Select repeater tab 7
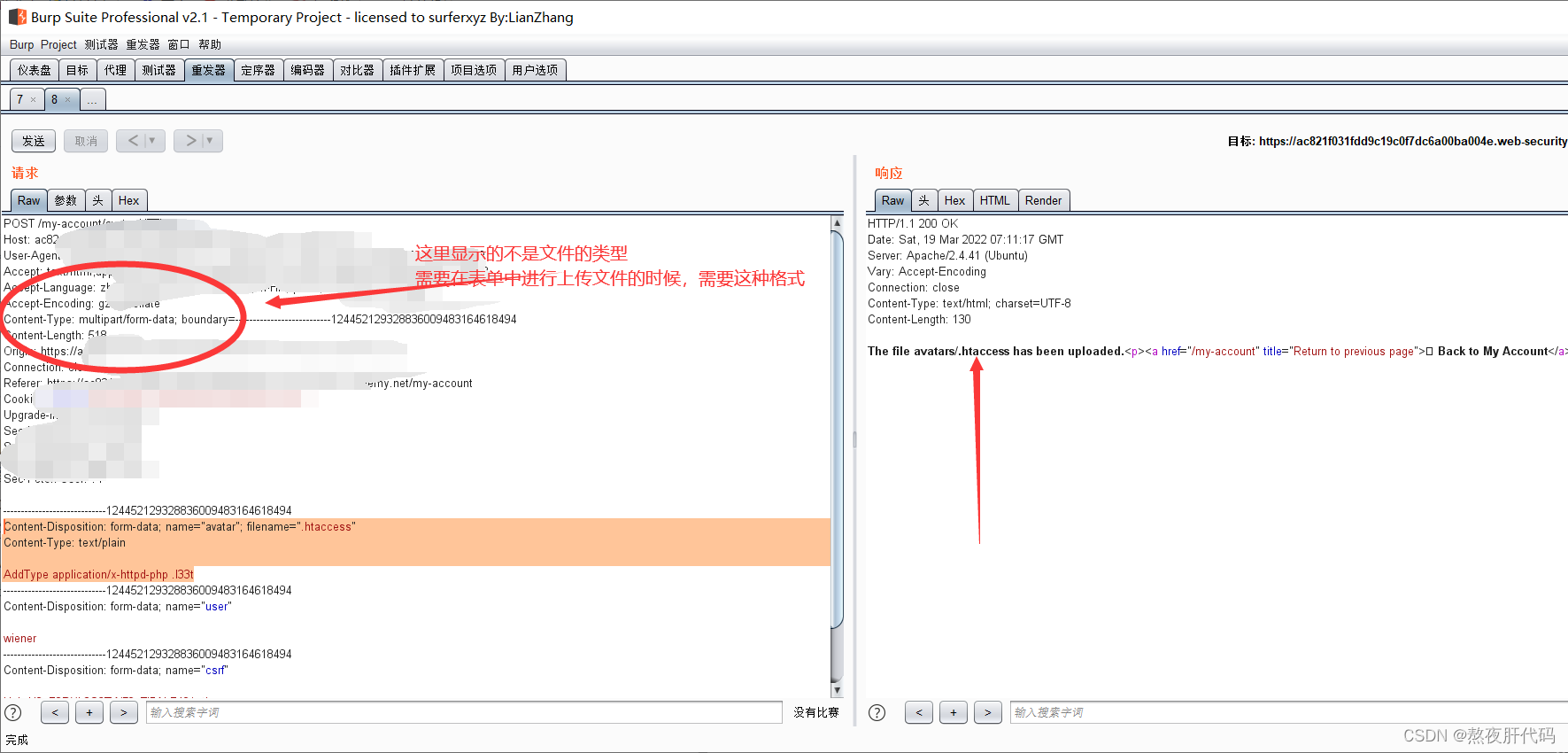Screen dimensions: 1568x753 (20, 100)
